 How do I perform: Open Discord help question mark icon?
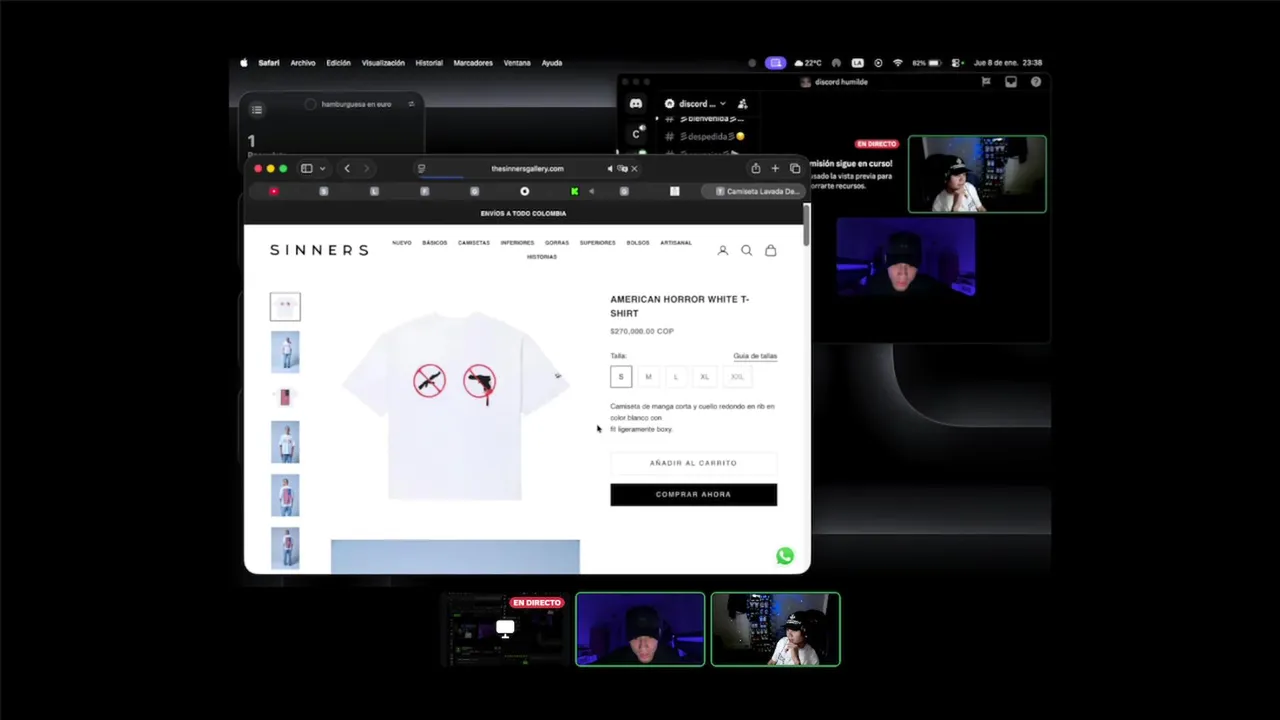(1036, 82)
